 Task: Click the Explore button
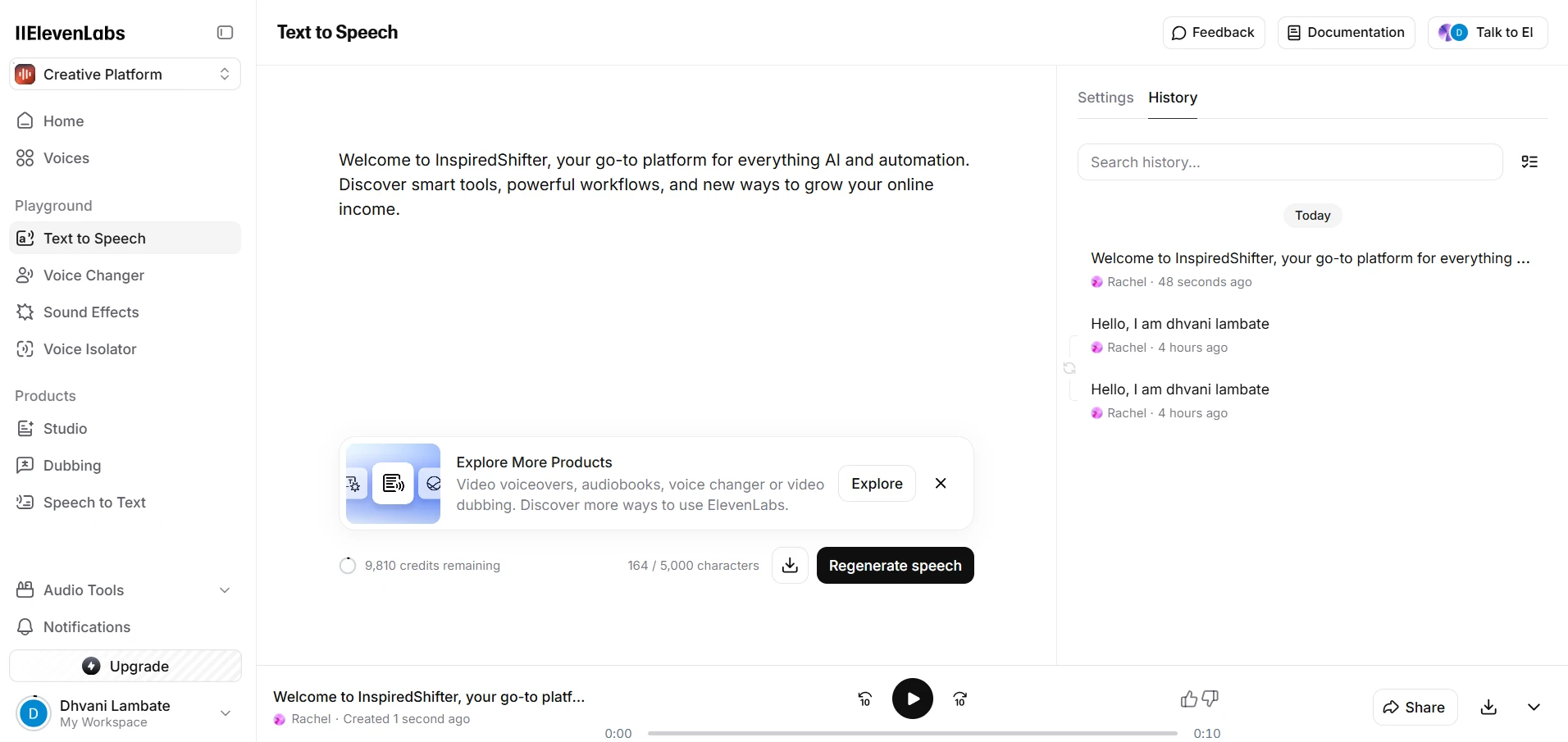point(877,484)
